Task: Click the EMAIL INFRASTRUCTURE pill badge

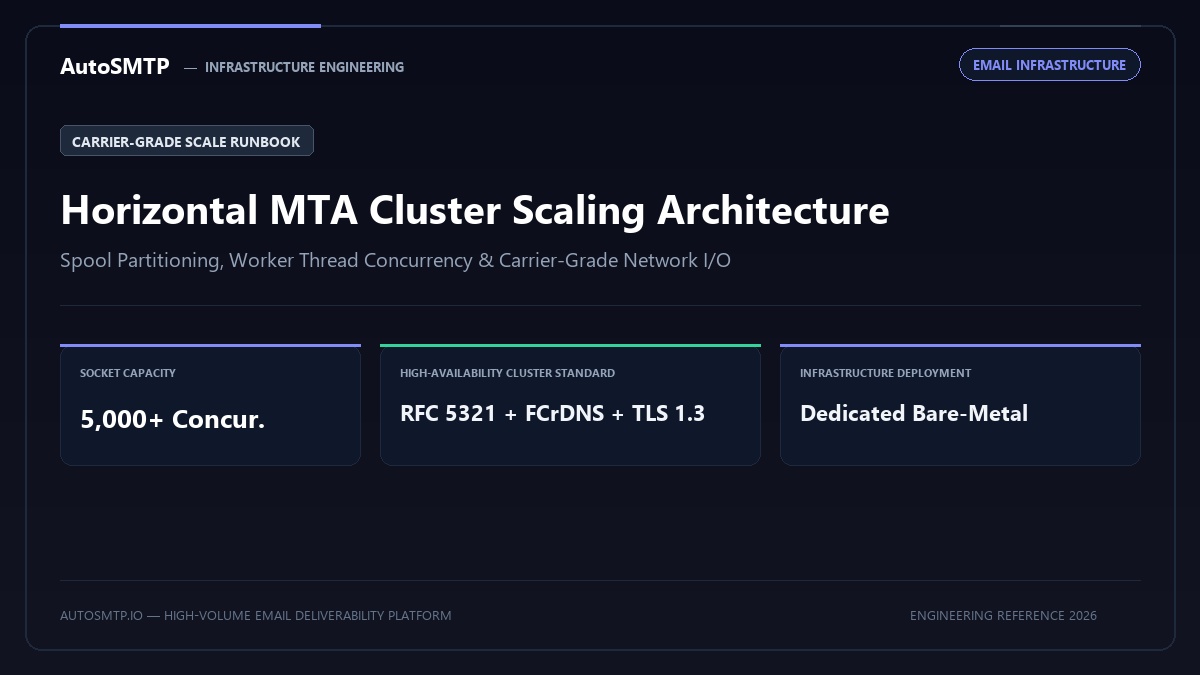Action: [1050, 65]
